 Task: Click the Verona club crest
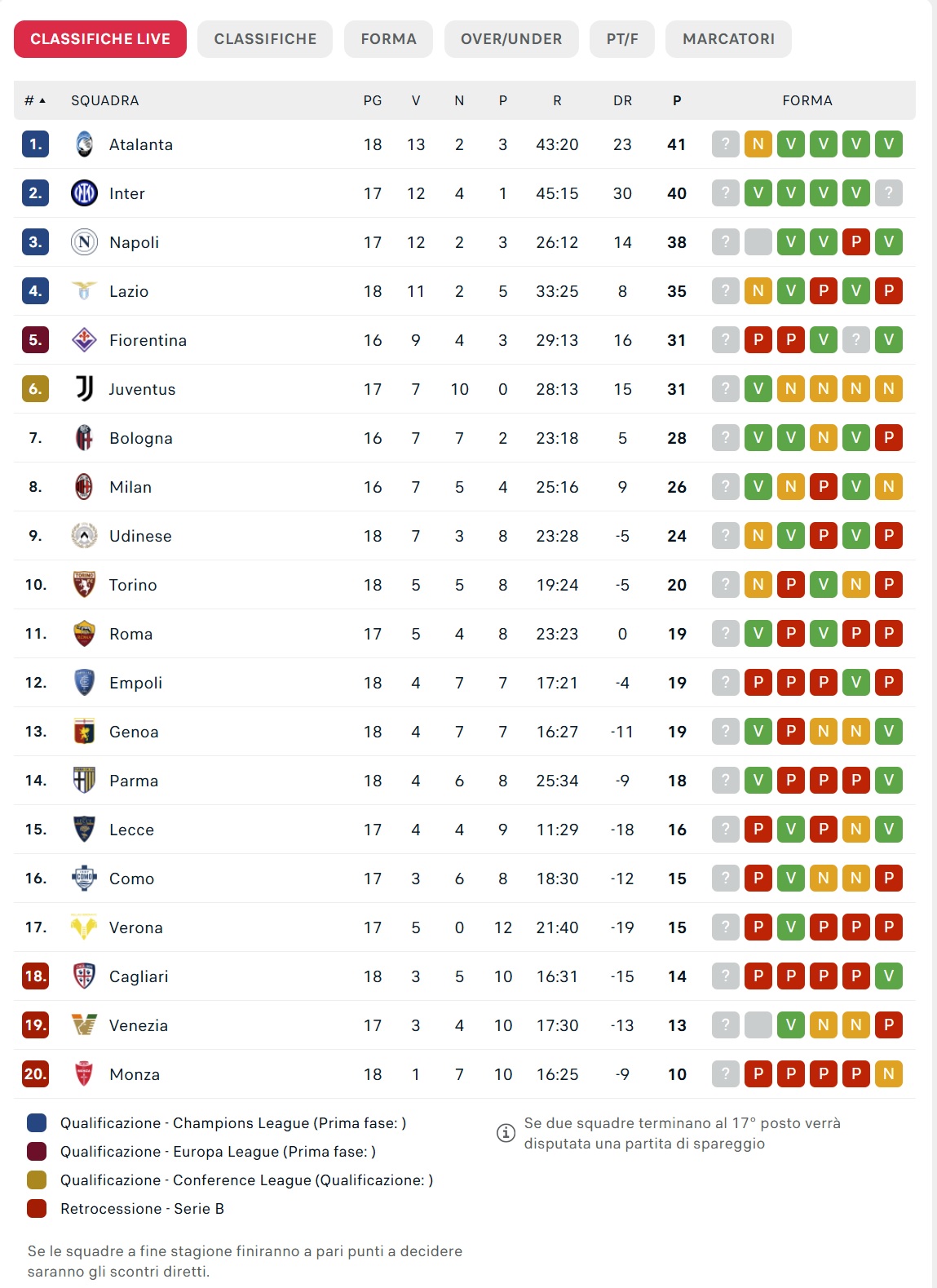point(84,927)
